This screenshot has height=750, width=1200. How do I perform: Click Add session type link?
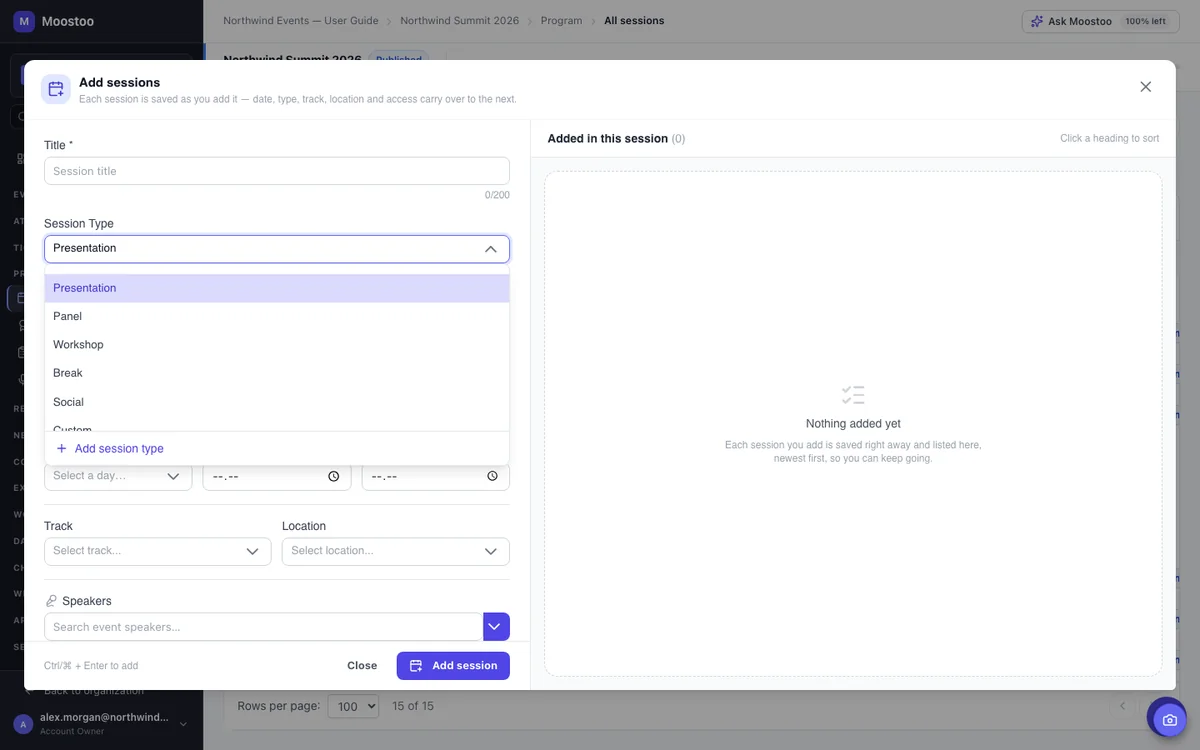tap(119, 449)
